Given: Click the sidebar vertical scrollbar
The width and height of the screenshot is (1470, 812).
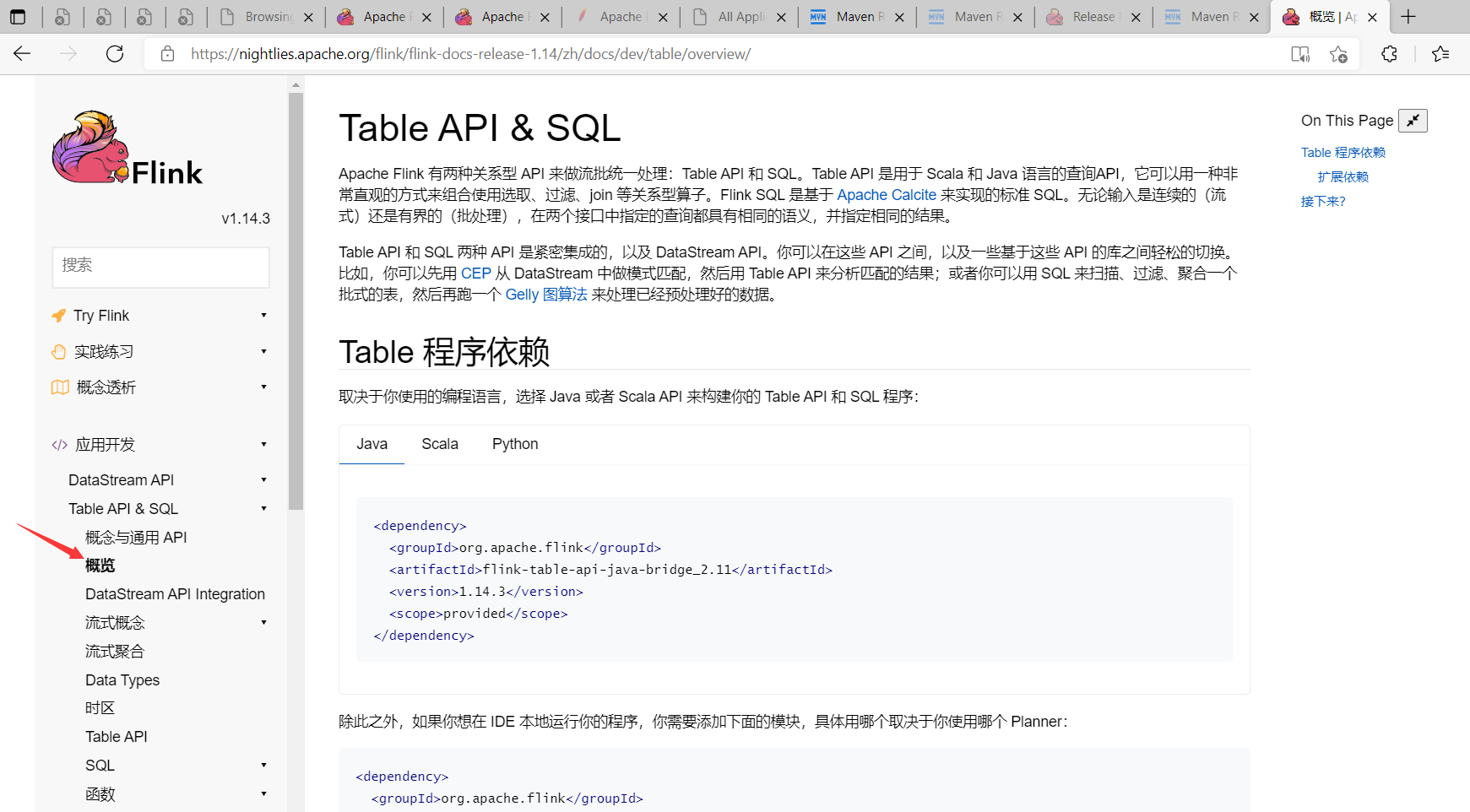Looking at the screenshot, I should point(296,301).
